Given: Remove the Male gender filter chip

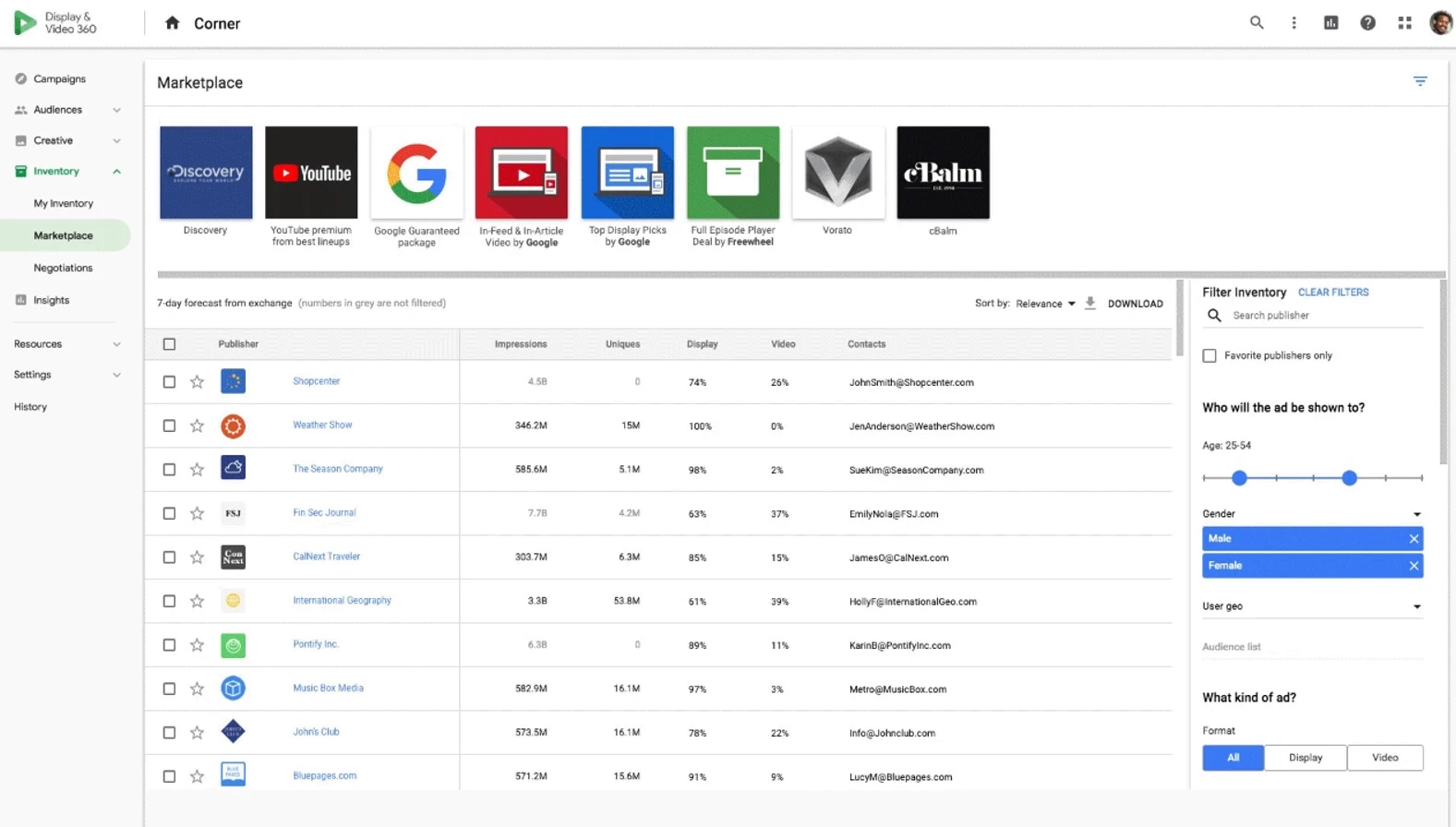Looking at the screenshot, I should (1414, 538).
